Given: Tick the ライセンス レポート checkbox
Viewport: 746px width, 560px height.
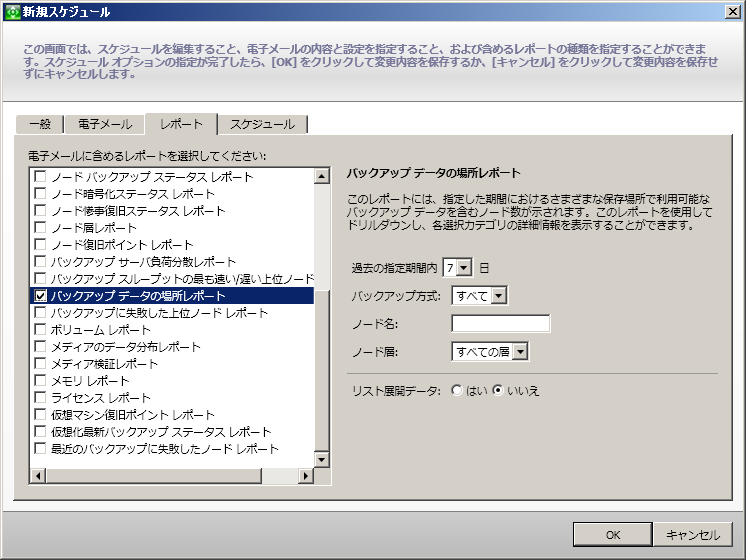Looking at the screenshot, I should [x=40, y=397].
